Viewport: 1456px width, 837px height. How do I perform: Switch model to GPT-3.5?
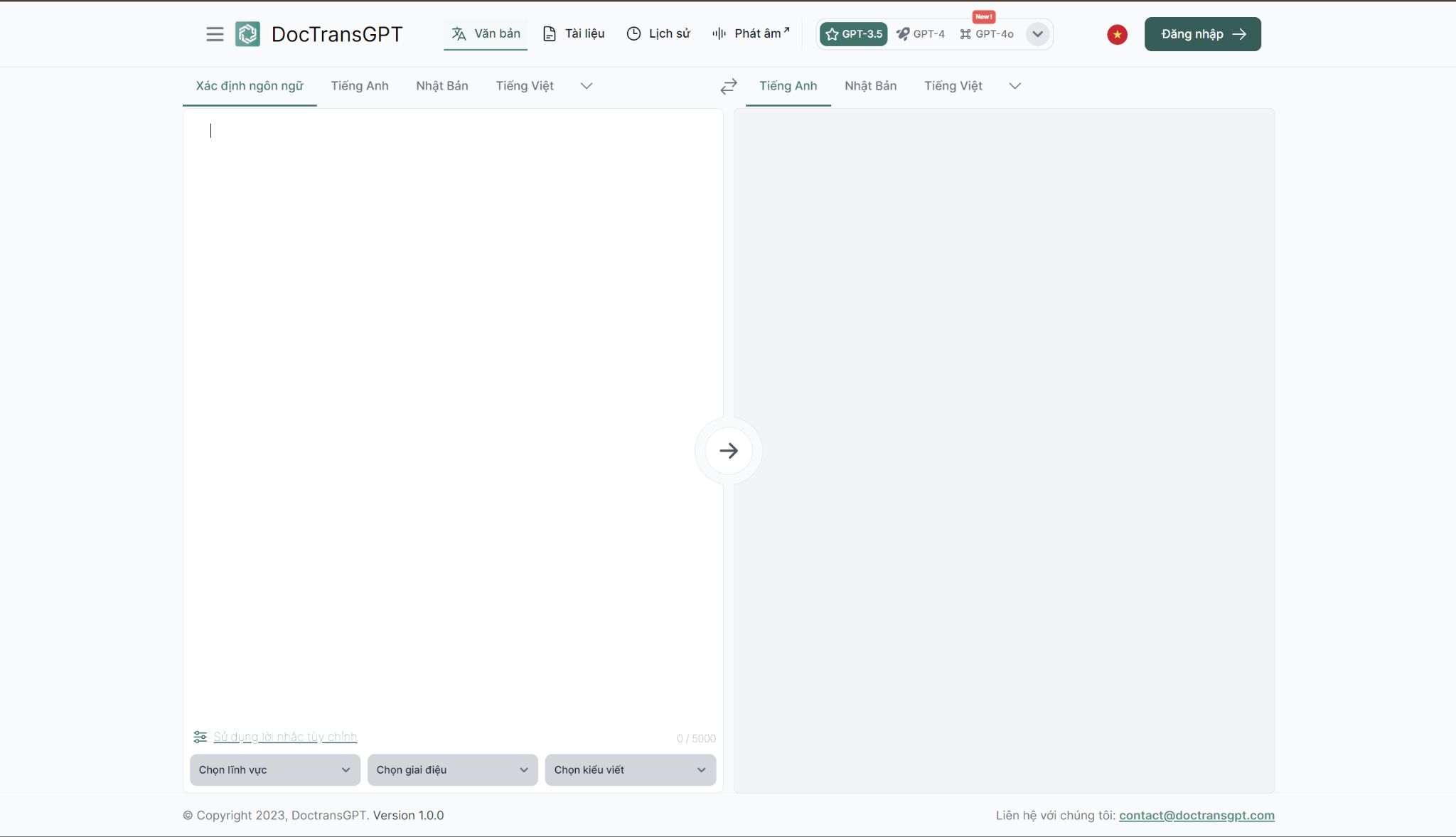click(854, 34)
